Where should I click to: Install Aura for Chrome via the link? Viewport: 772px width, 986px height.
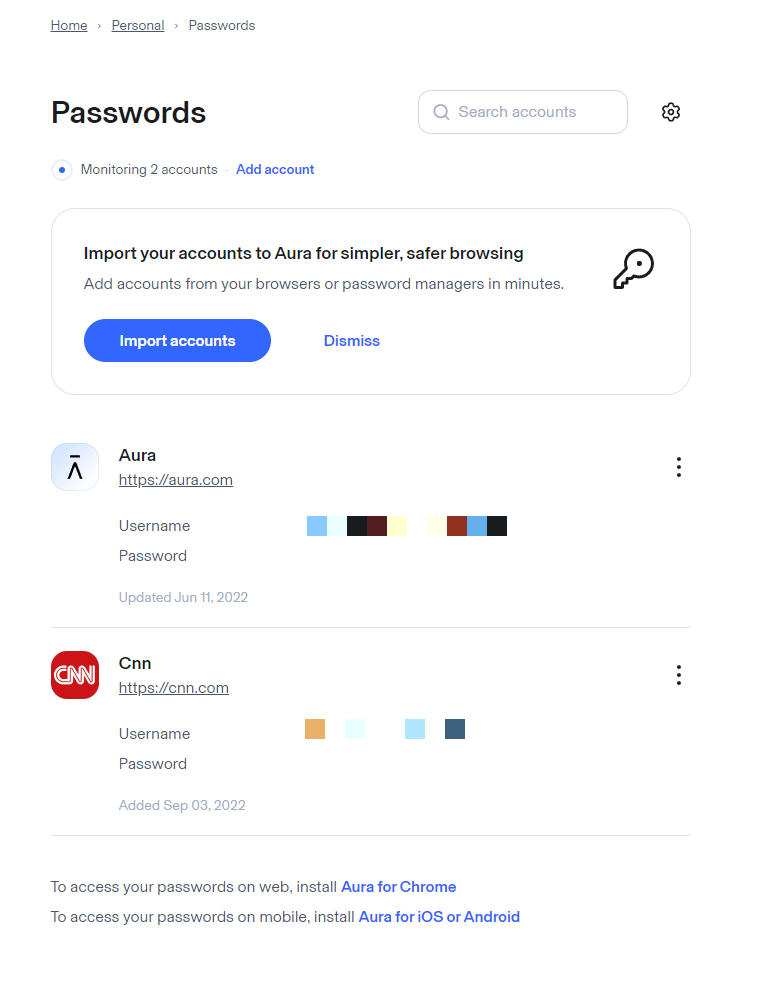pyautogui.click(x=398, y=886)
